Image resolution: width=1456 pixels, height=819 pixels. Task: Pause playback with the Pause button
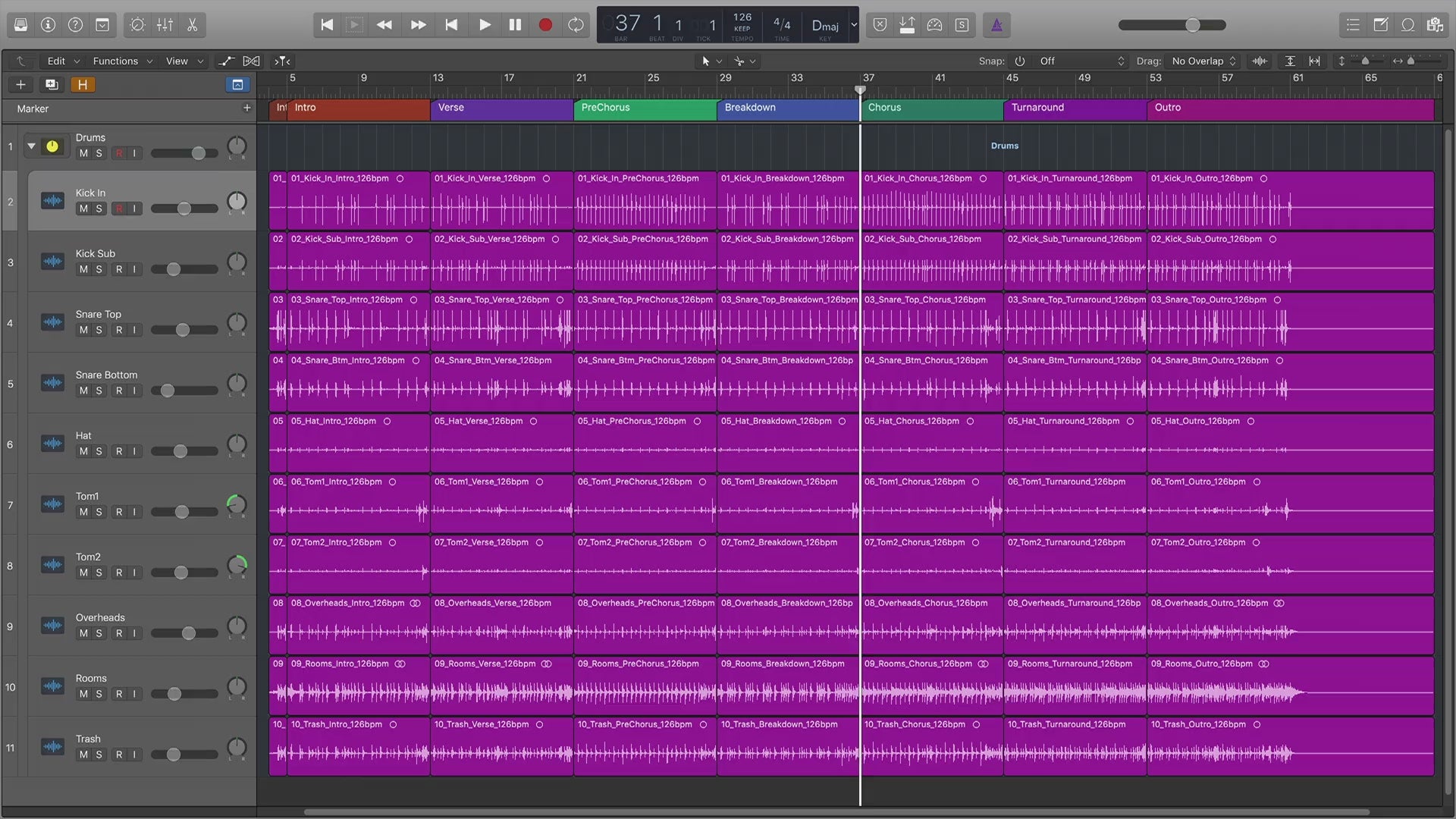coord(515,25)
